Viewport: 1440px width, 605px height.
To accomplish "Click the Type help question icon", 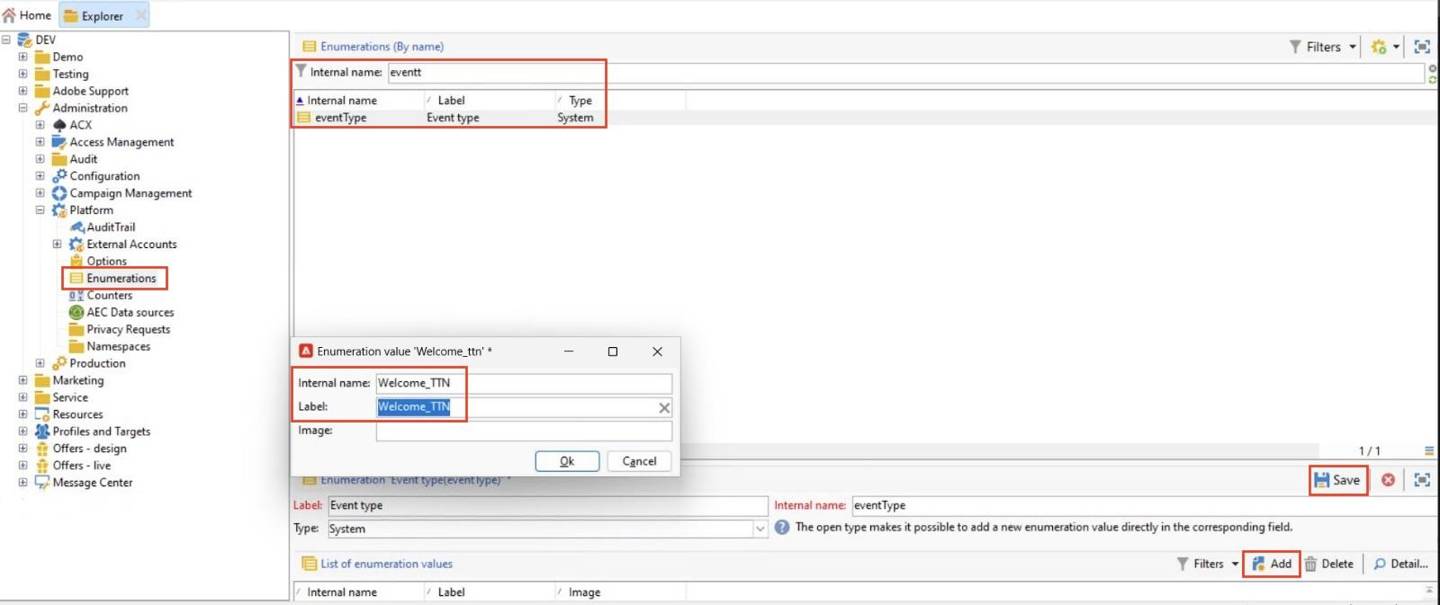I will coord(782,527).
